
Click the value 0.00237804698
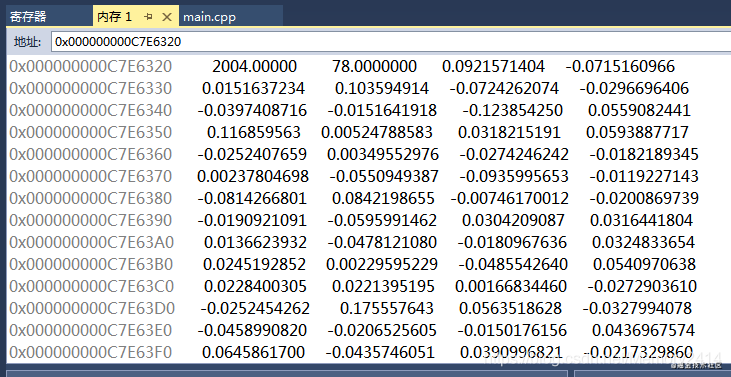point(253,176)
